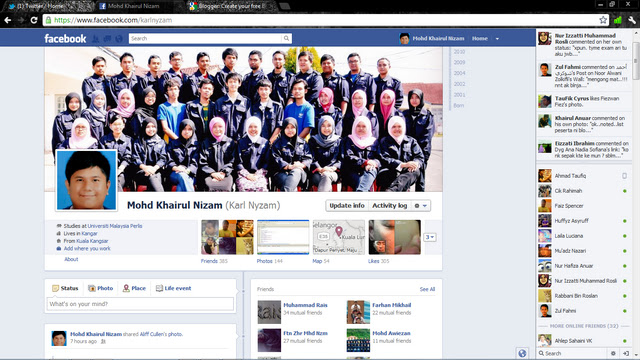
Task: Open account dropdown arrow beside Home
Action: point(497,39)
